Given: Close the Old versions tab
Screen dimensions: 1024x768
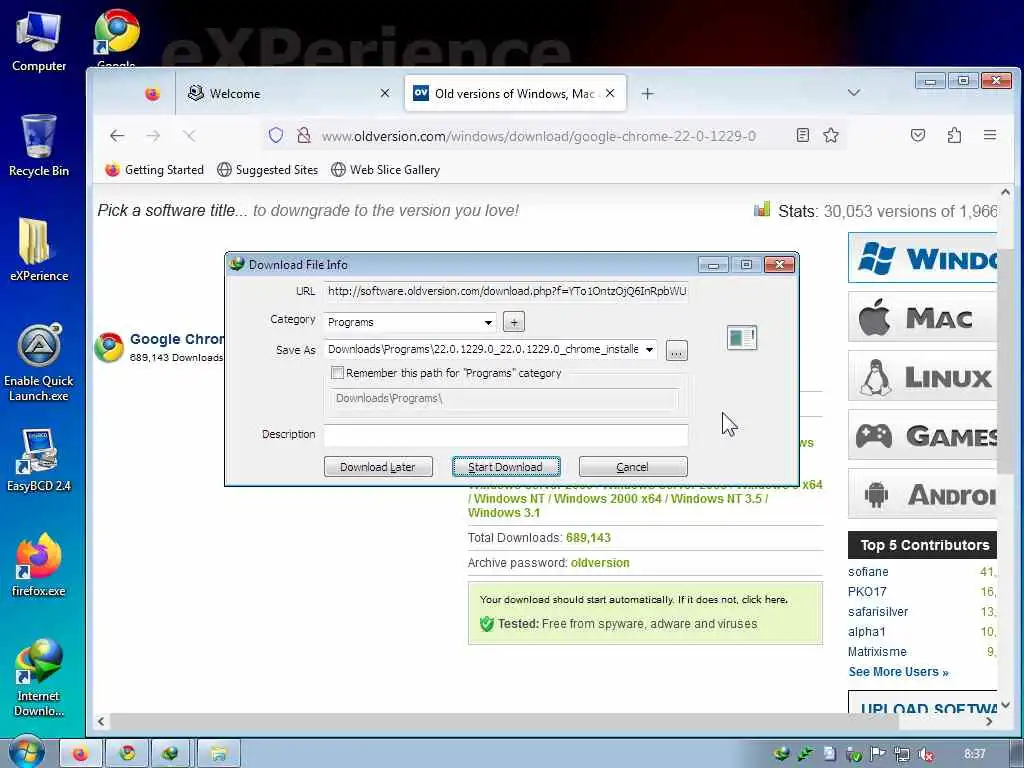Looking at the screenshot, I should click(610, 93).
